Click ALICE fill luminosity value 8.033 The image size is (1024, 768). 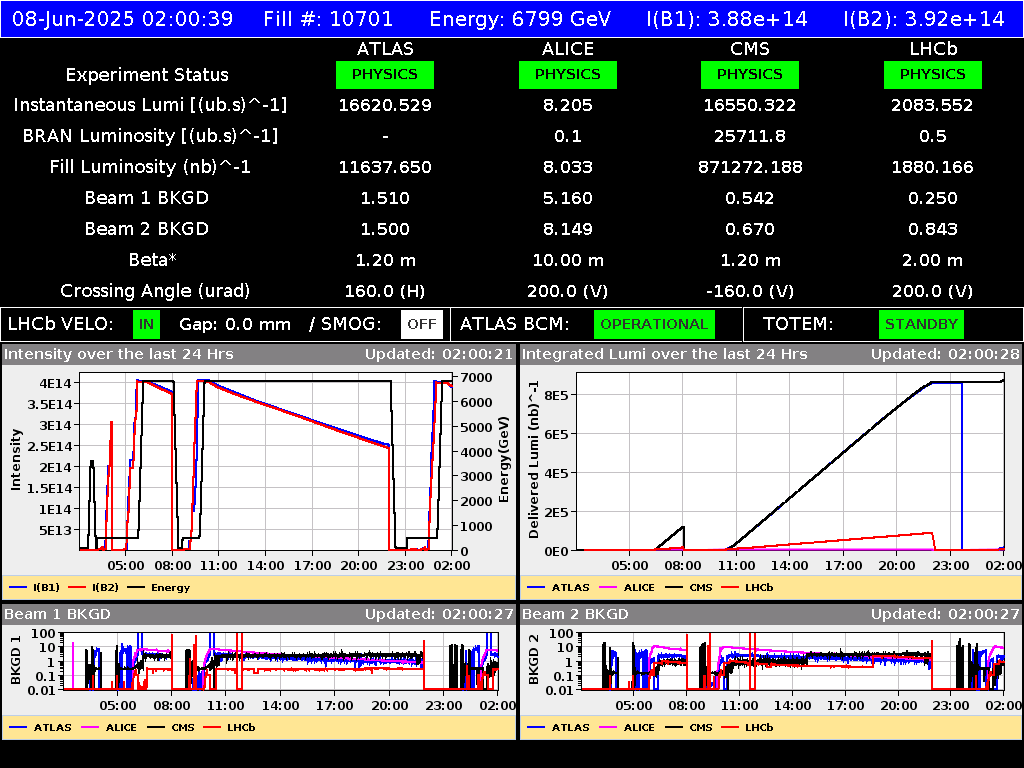tap(568, 167)
